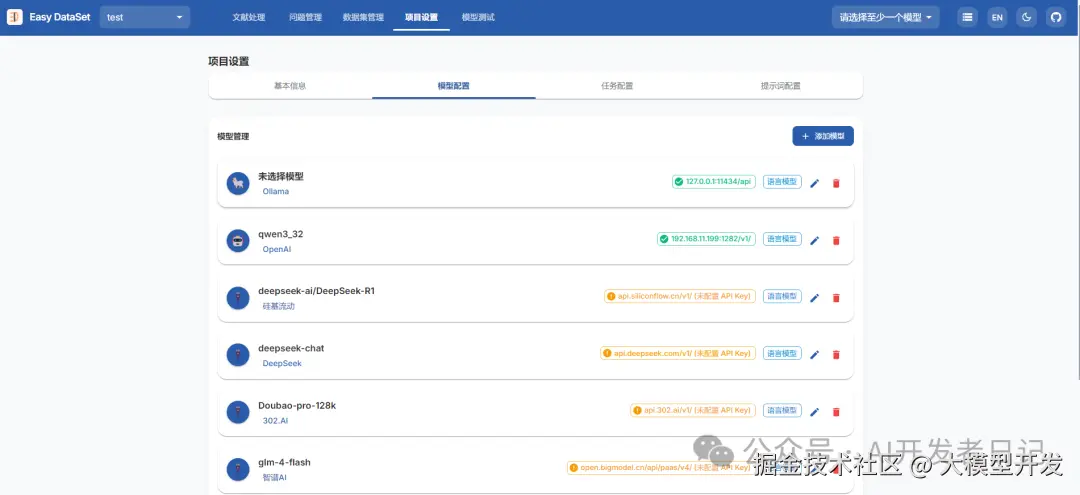Image resolution: width=1080 pixels, height=495 pixels.
Task: Click the qwen3_32 model name
Action: [280, 234]
